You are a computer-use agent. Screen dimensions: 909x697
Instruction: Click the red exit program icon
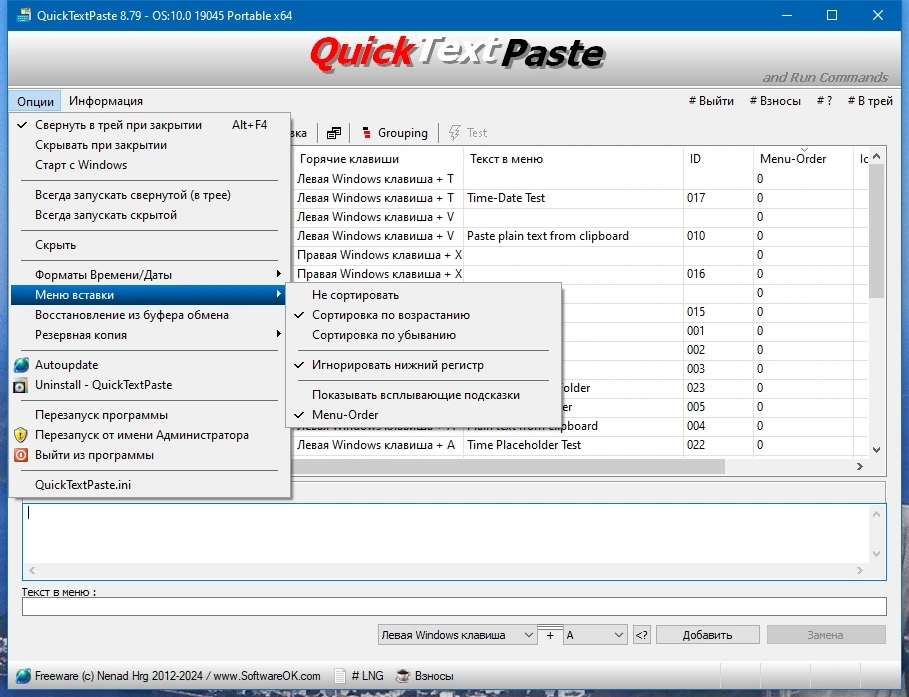click(21, 455)
